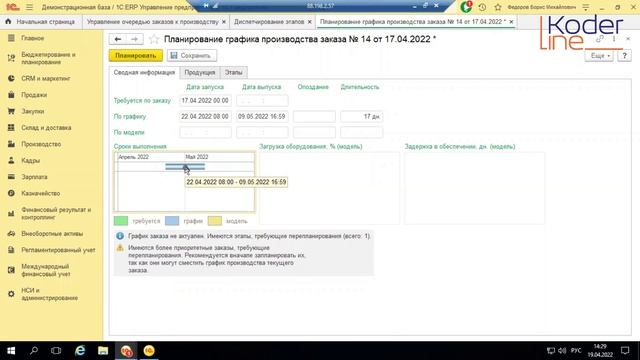
Task: Open Бюджетирование и планирование section
Action: tap(48, 58)
